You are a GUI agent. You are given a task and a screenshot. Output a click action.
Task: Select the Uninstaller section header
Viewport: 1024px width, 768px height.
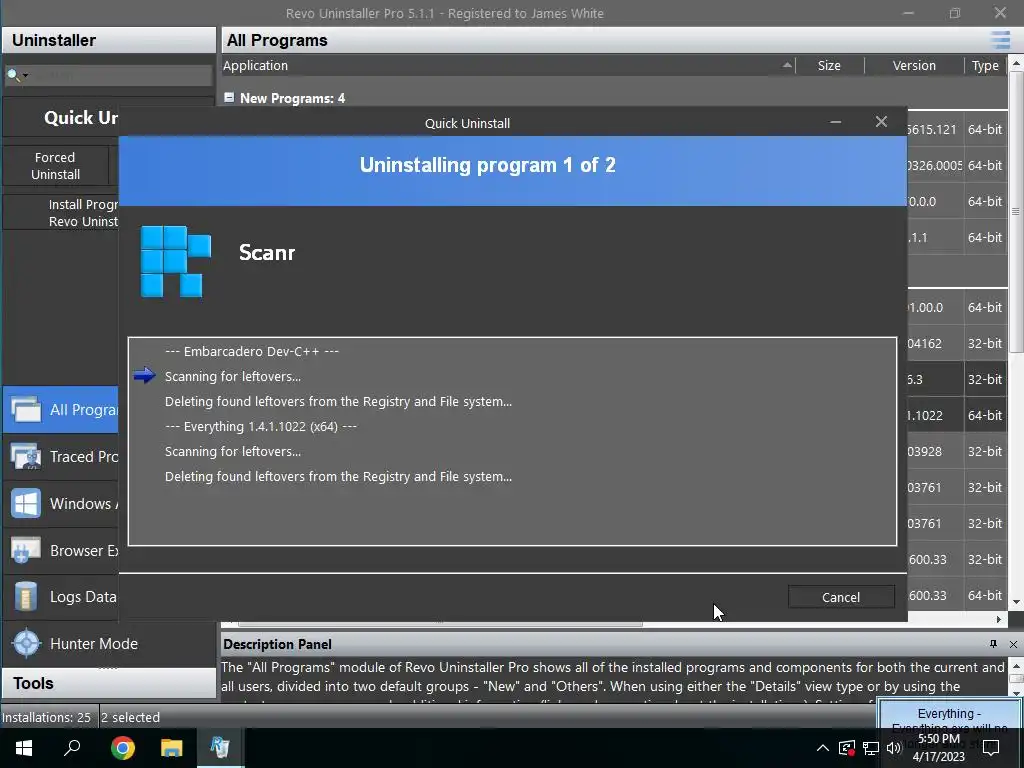(108, 40)
